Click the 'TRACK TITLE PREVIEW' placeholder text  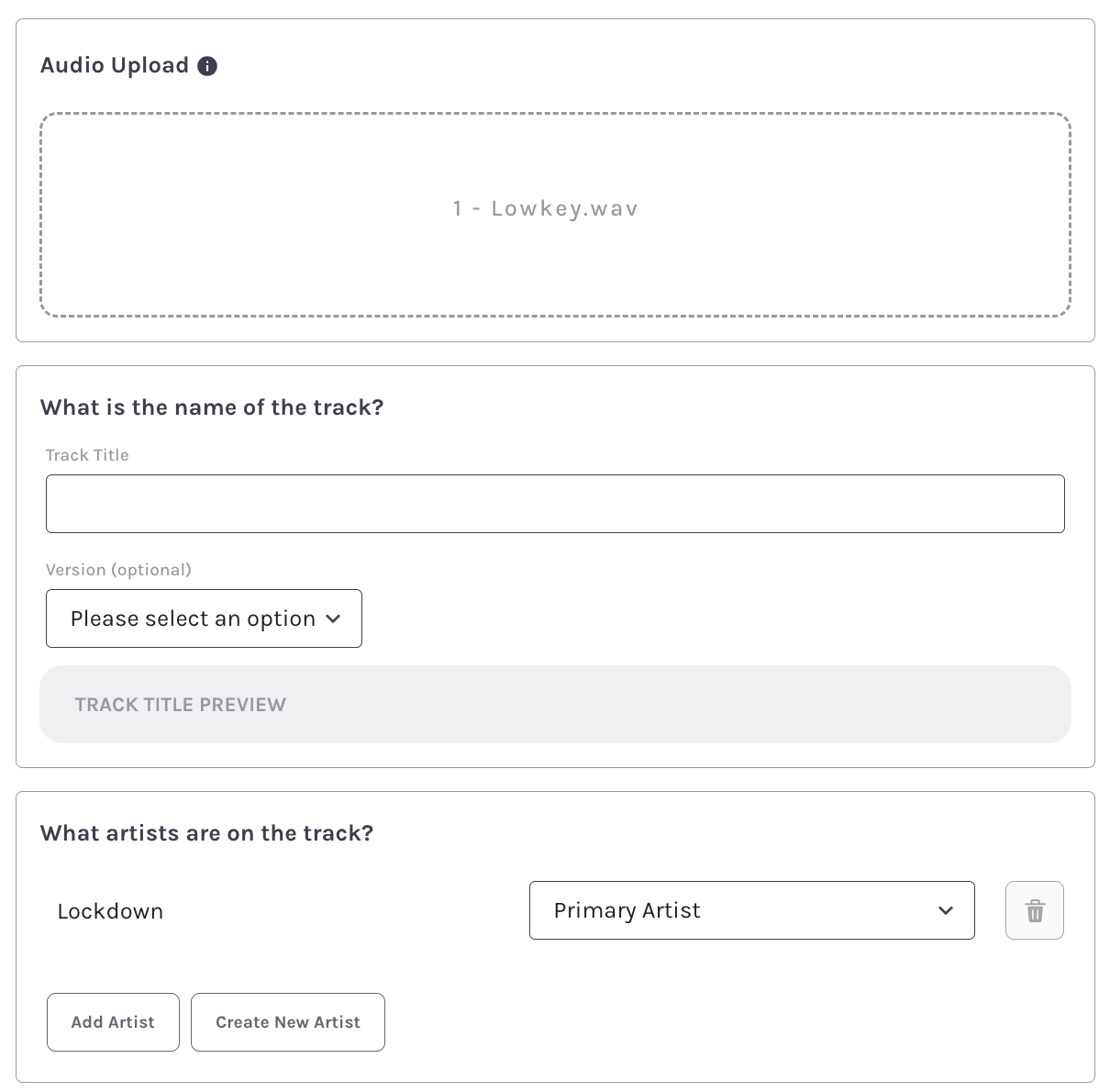(x=181, y=705)
